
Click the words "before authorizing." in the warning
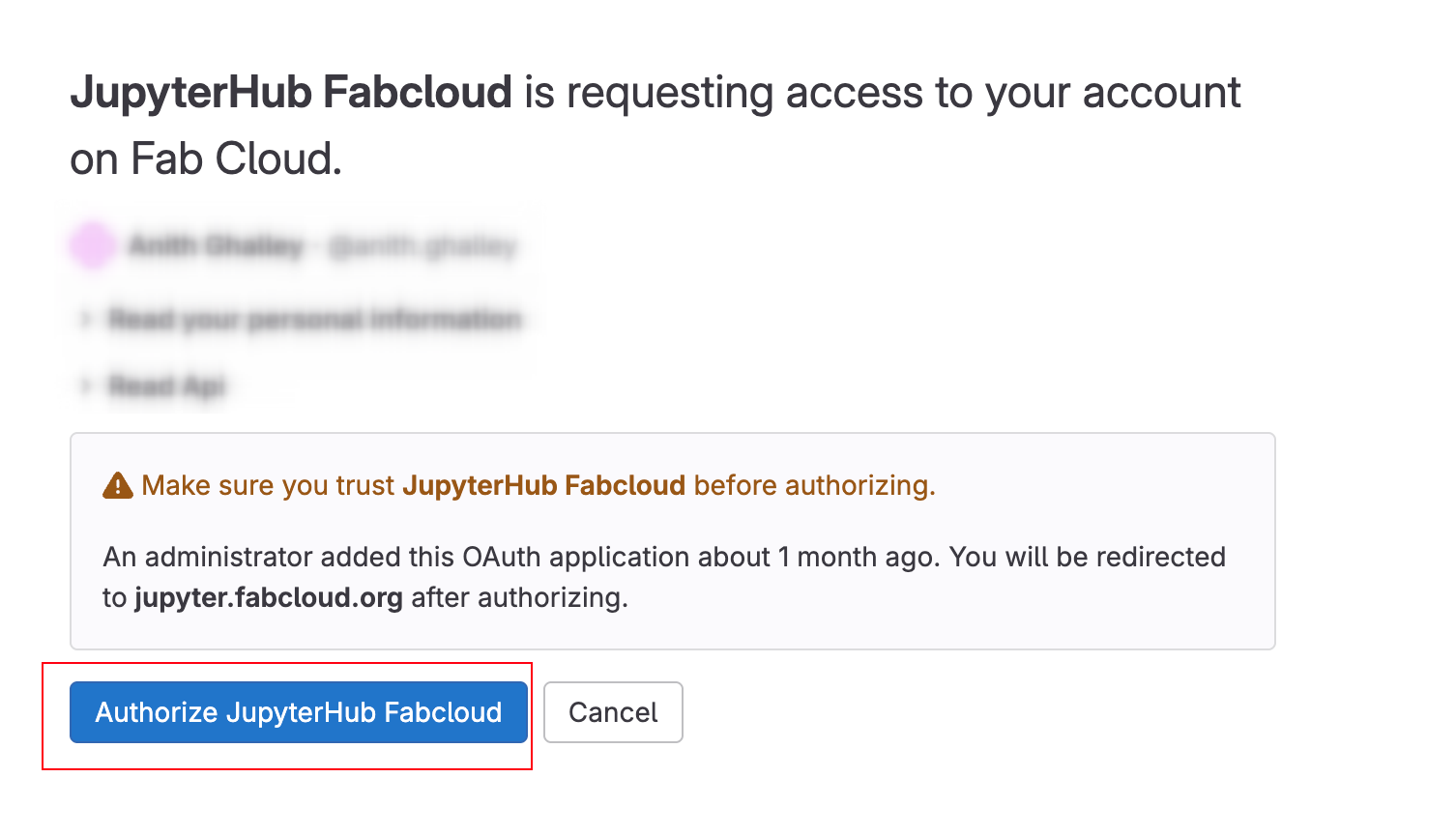click(x=814, y=485)
